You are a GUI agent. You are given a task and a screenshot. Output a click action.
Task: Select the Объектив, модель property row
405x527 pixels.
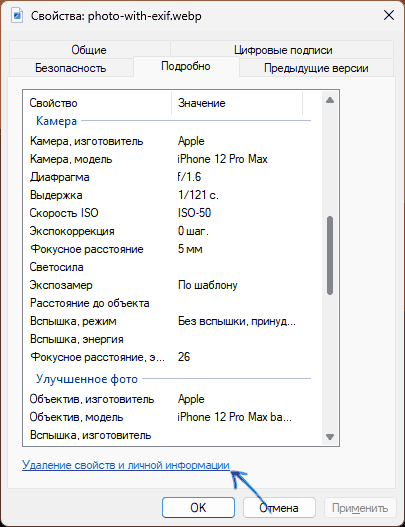170,417
